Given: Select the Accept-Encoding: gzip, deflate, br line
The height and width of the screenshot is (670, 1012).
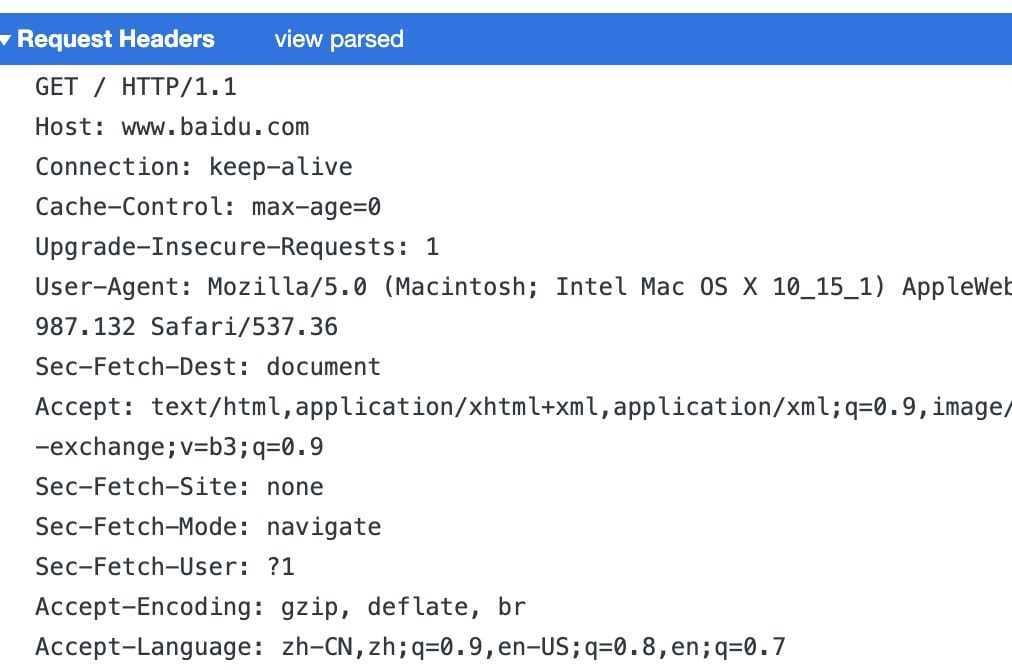Looking at the screenshot, I should tap(281, 607).
